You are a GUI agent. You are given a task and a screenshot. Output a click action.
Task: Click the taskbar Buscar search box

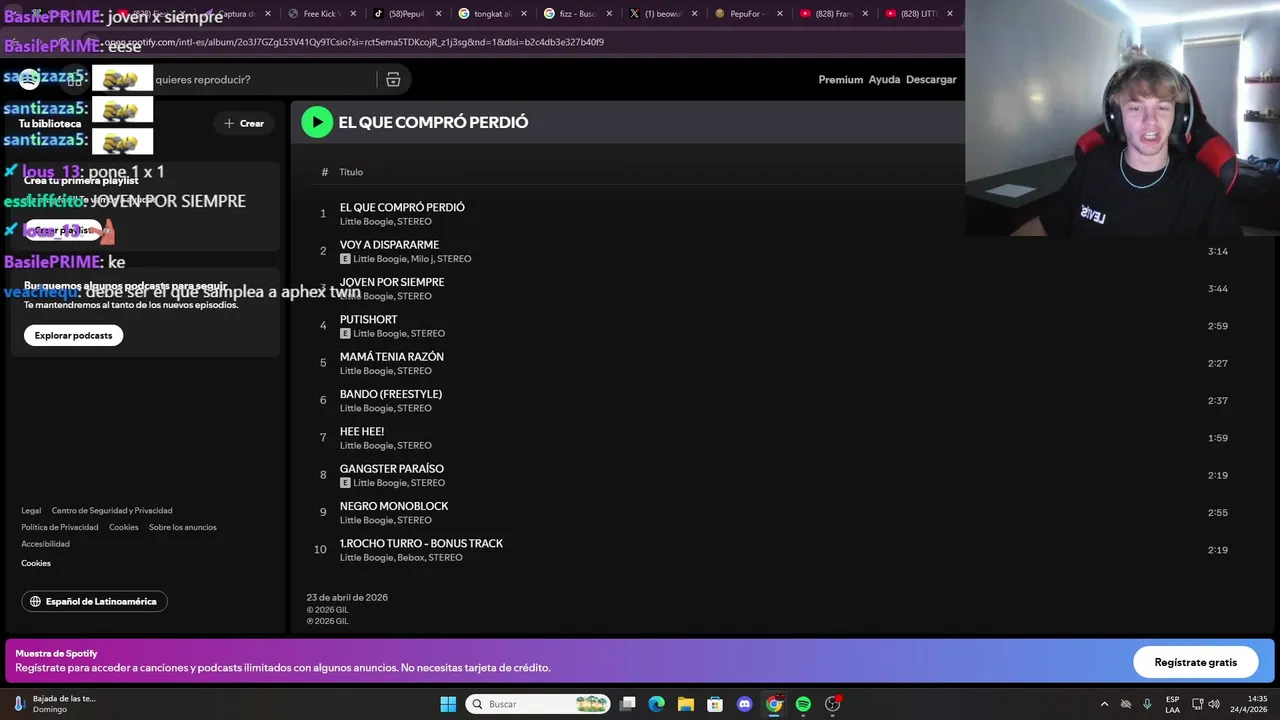(539, 704)
